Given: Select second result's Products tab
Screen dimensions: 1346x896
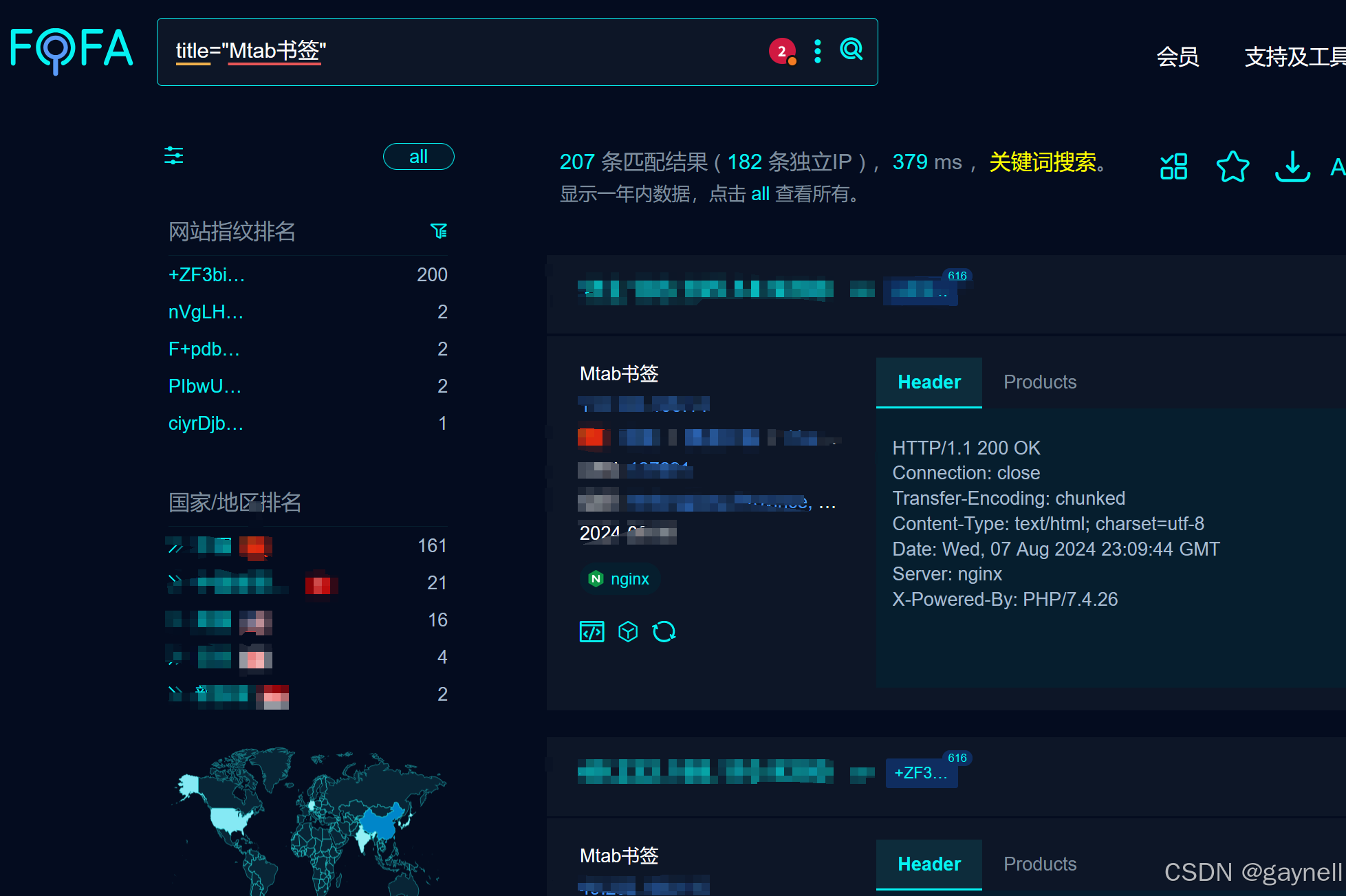Looking at the screenshot, I should 1040,864.
